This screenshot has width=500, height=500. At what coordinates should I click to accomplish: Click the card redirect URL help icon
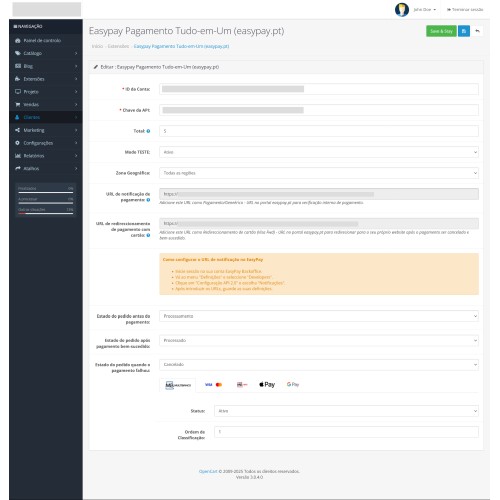[x=148, y=235]
